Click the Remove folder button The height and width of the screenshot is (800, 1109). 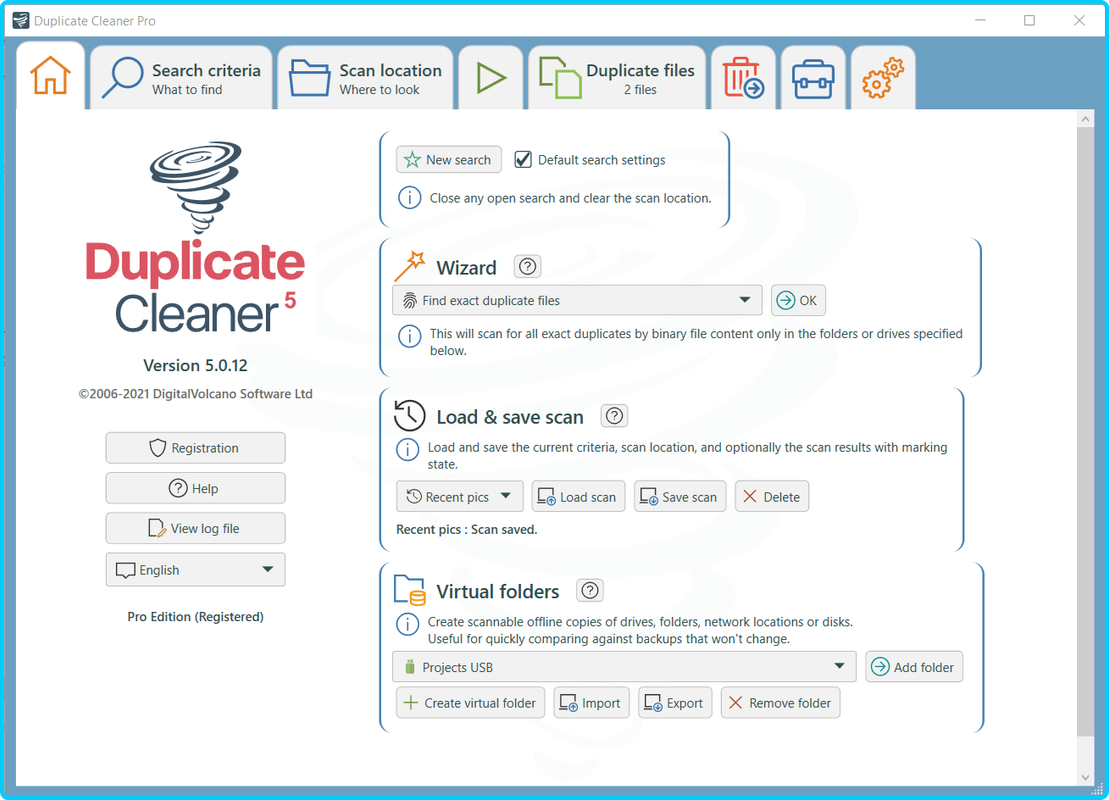pyautogui.click(x=780, y=702)
